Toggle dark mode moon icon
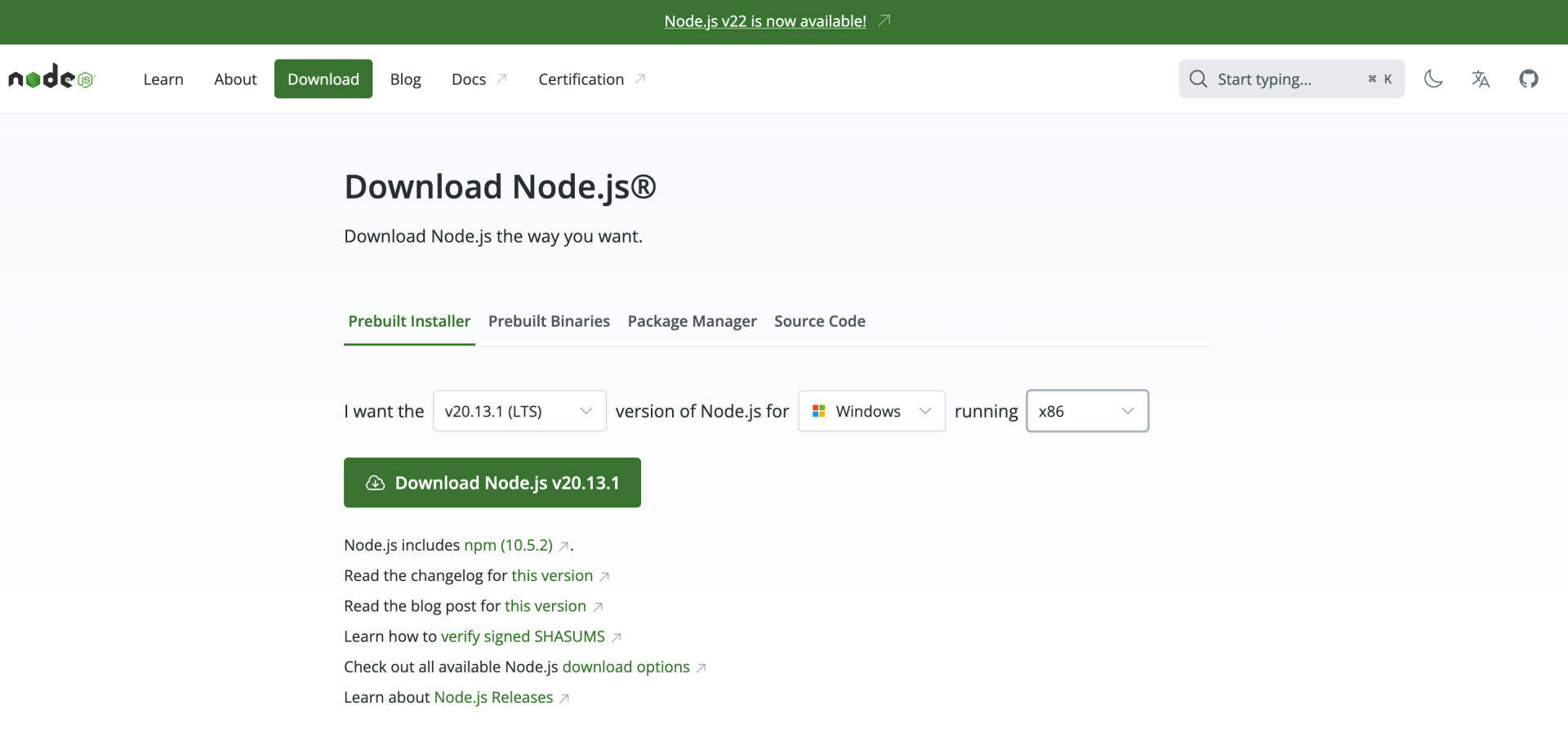 coord(1433,78)
